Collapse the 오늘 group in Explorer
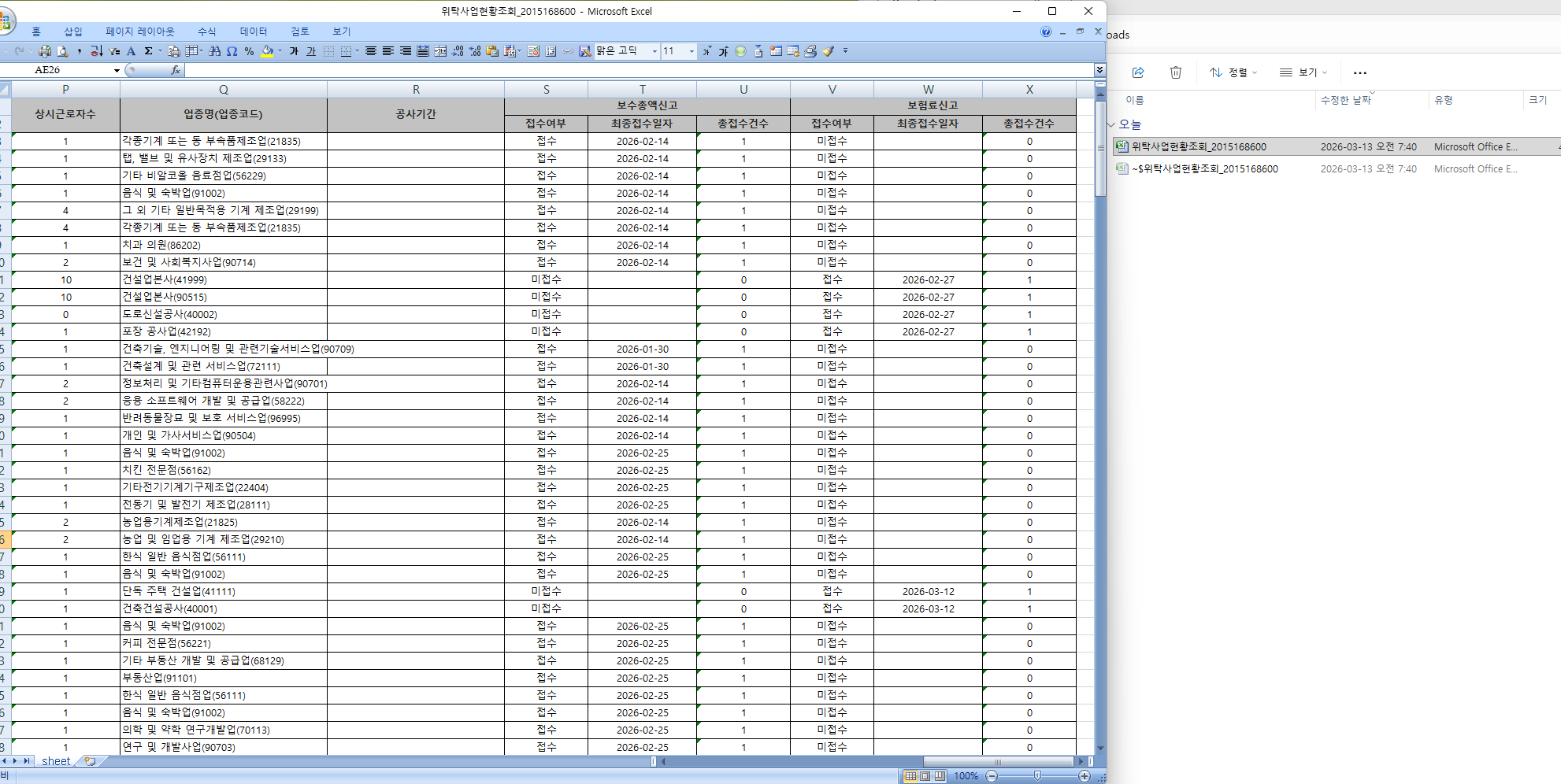The image size is (1561, 784). (x=1111, y=124)
